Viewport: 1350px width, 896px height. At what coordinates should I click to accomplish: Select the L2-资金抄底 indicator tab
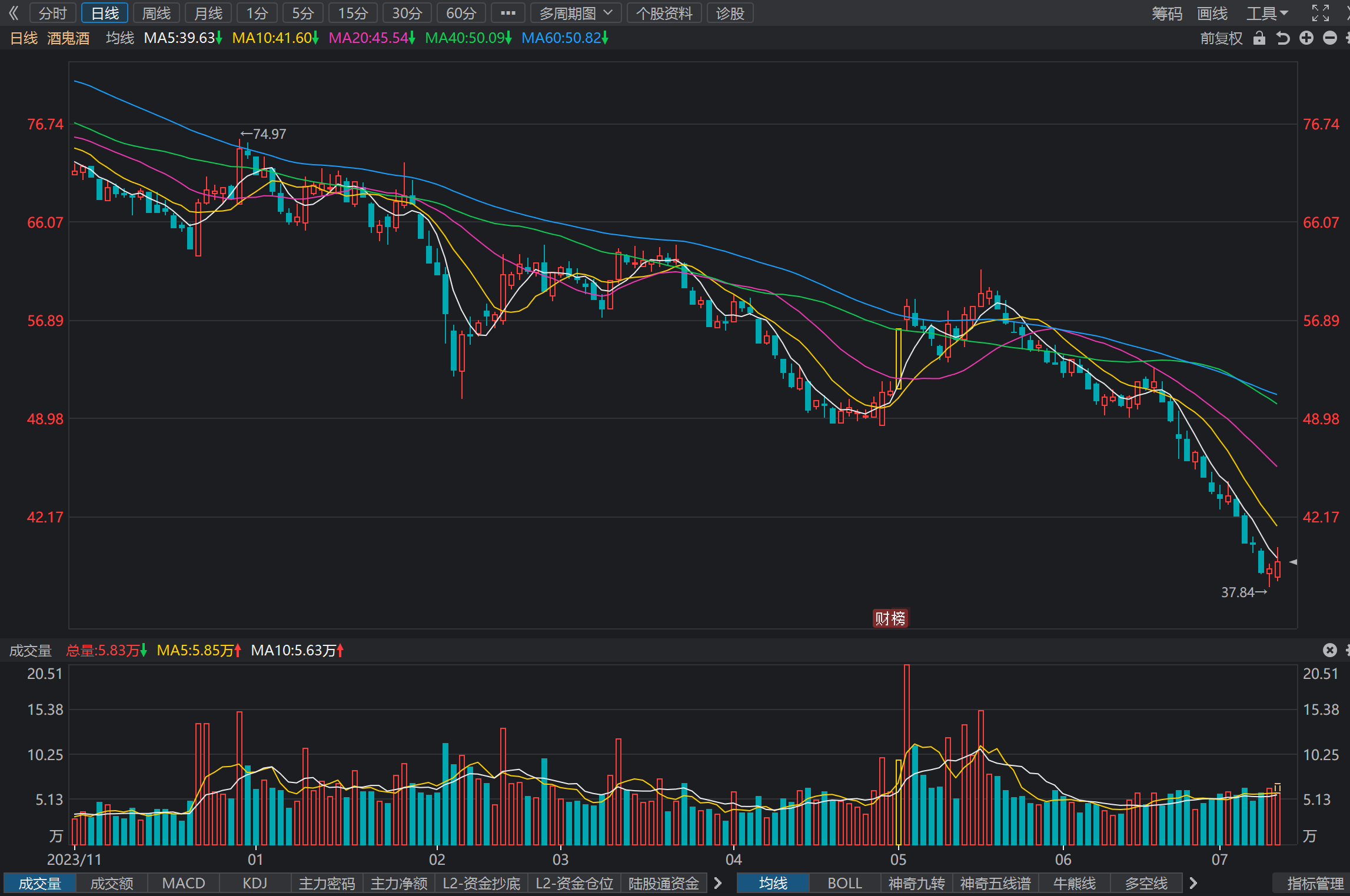click(481, 883)
